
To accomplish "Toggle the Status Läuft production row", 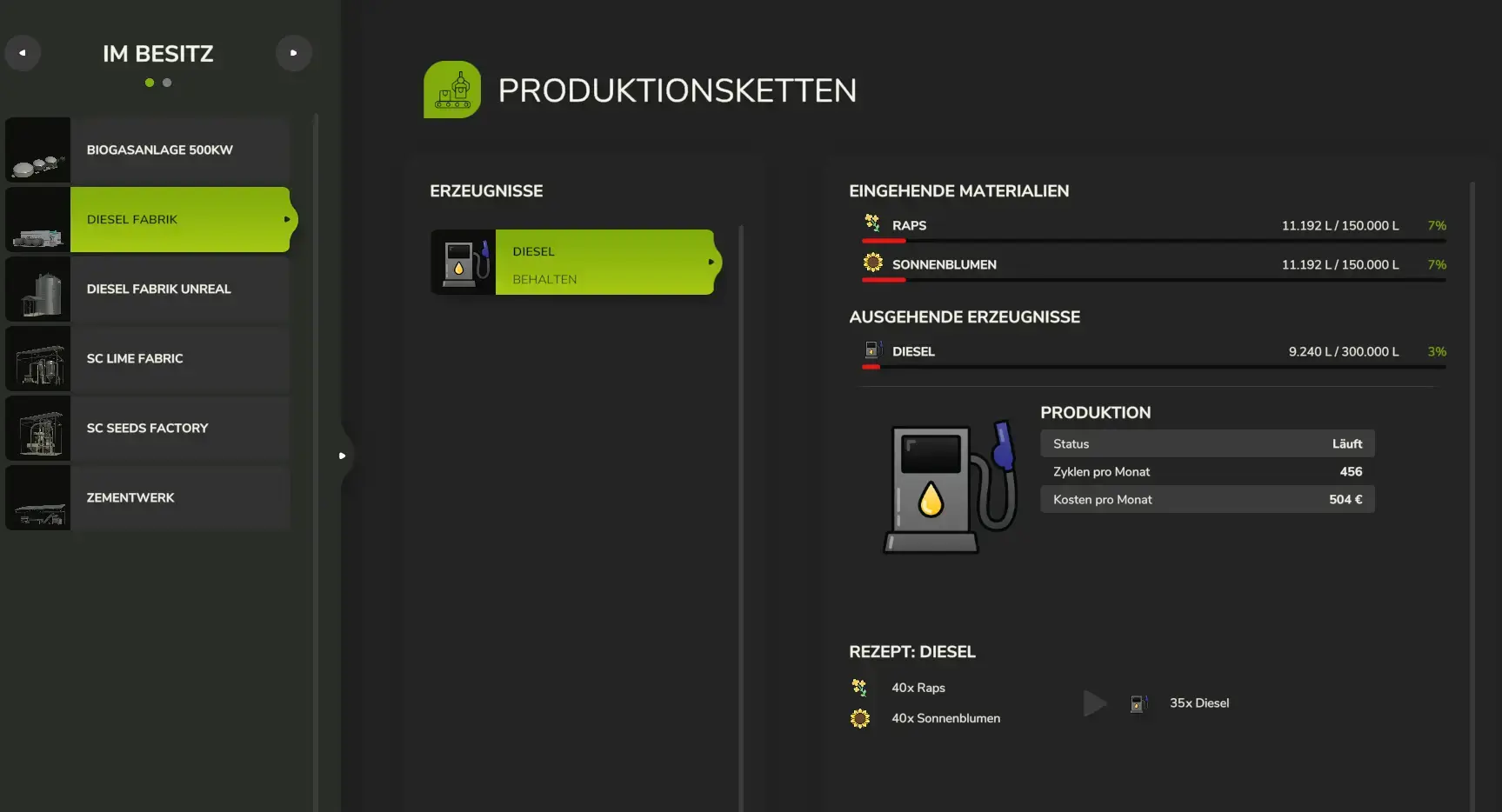I will pos(1206,443).
